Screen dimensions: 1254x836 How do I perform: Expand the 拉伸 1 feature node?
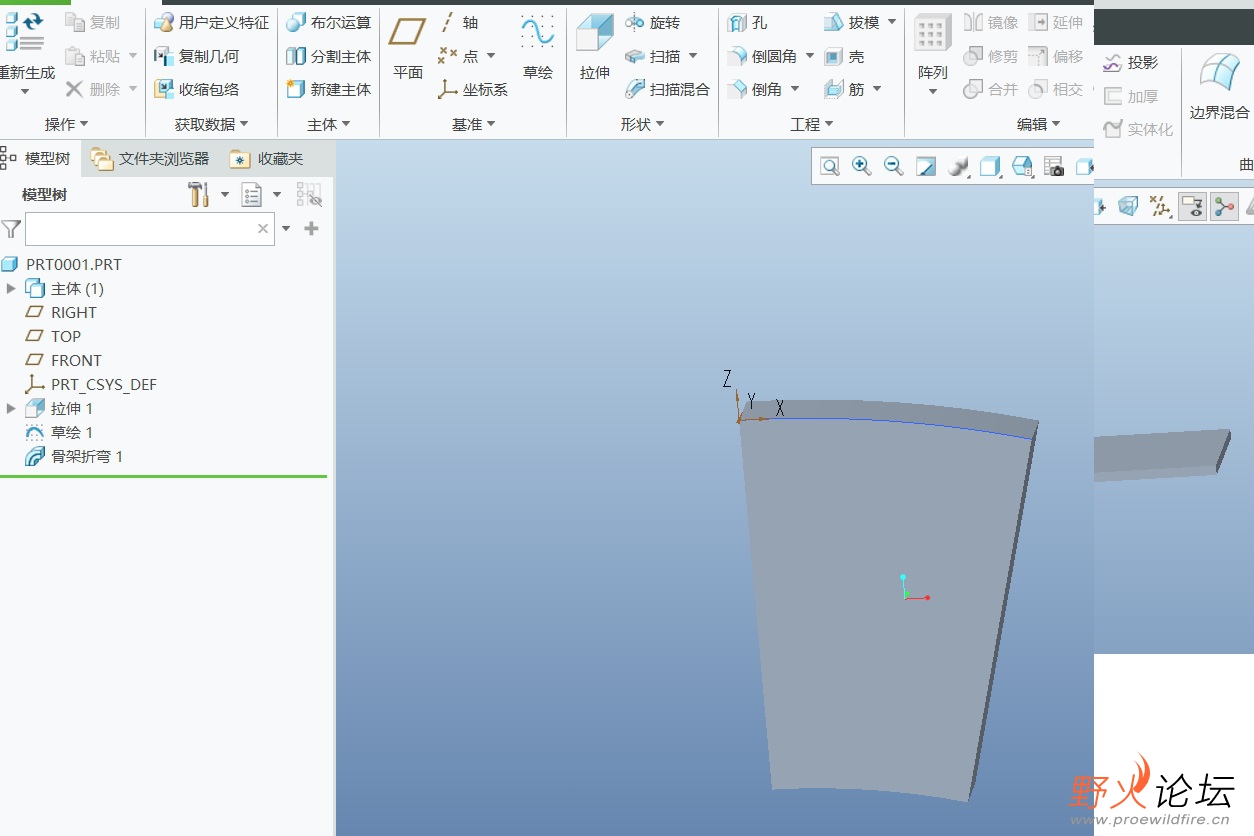point(11,409)
